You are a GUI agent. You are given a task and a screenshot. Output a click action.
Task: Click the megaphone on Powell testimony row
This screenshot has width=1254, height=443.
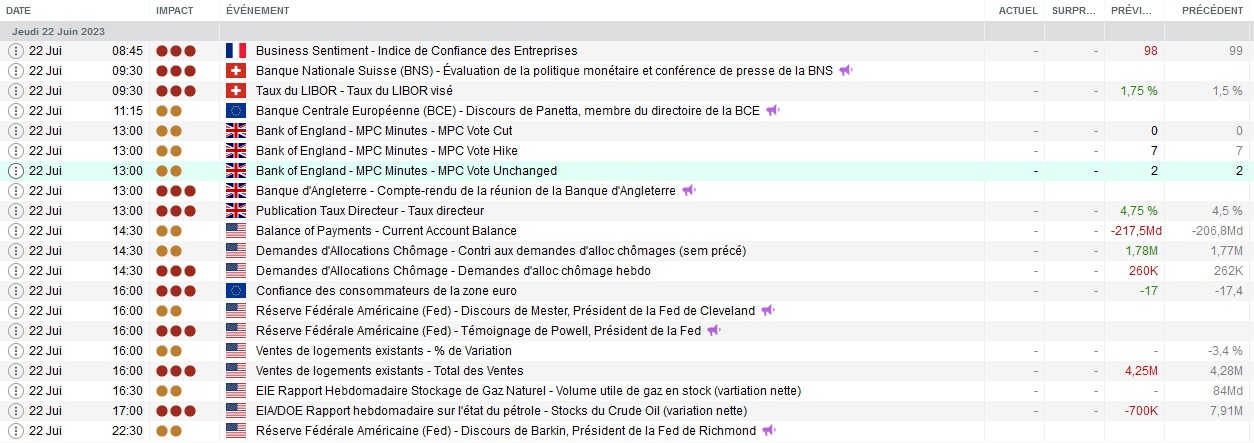click(x=714, y=331)
